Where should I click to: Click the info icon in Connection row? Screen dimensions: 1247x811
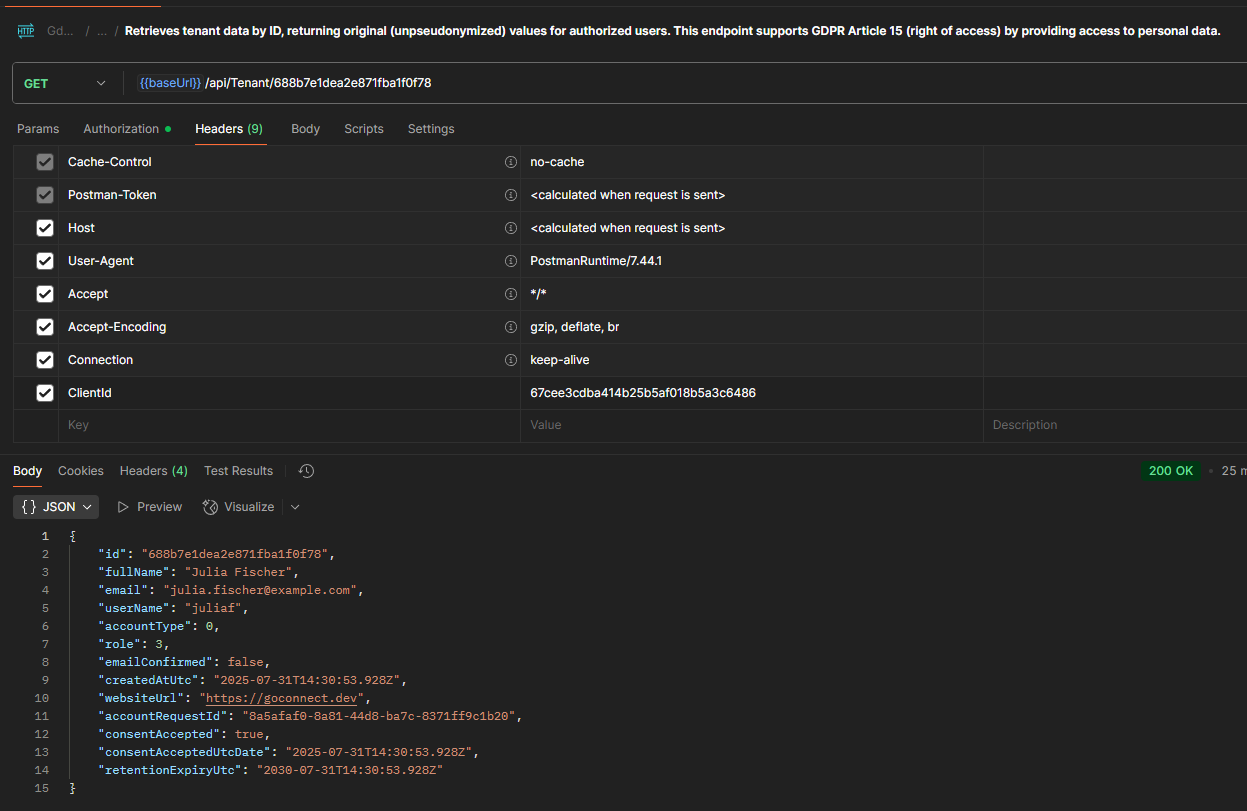point(511,360)
